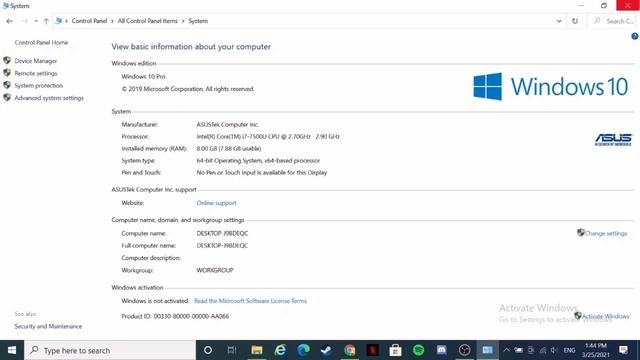Click the ASUS logo image

(x=613, y=140)
